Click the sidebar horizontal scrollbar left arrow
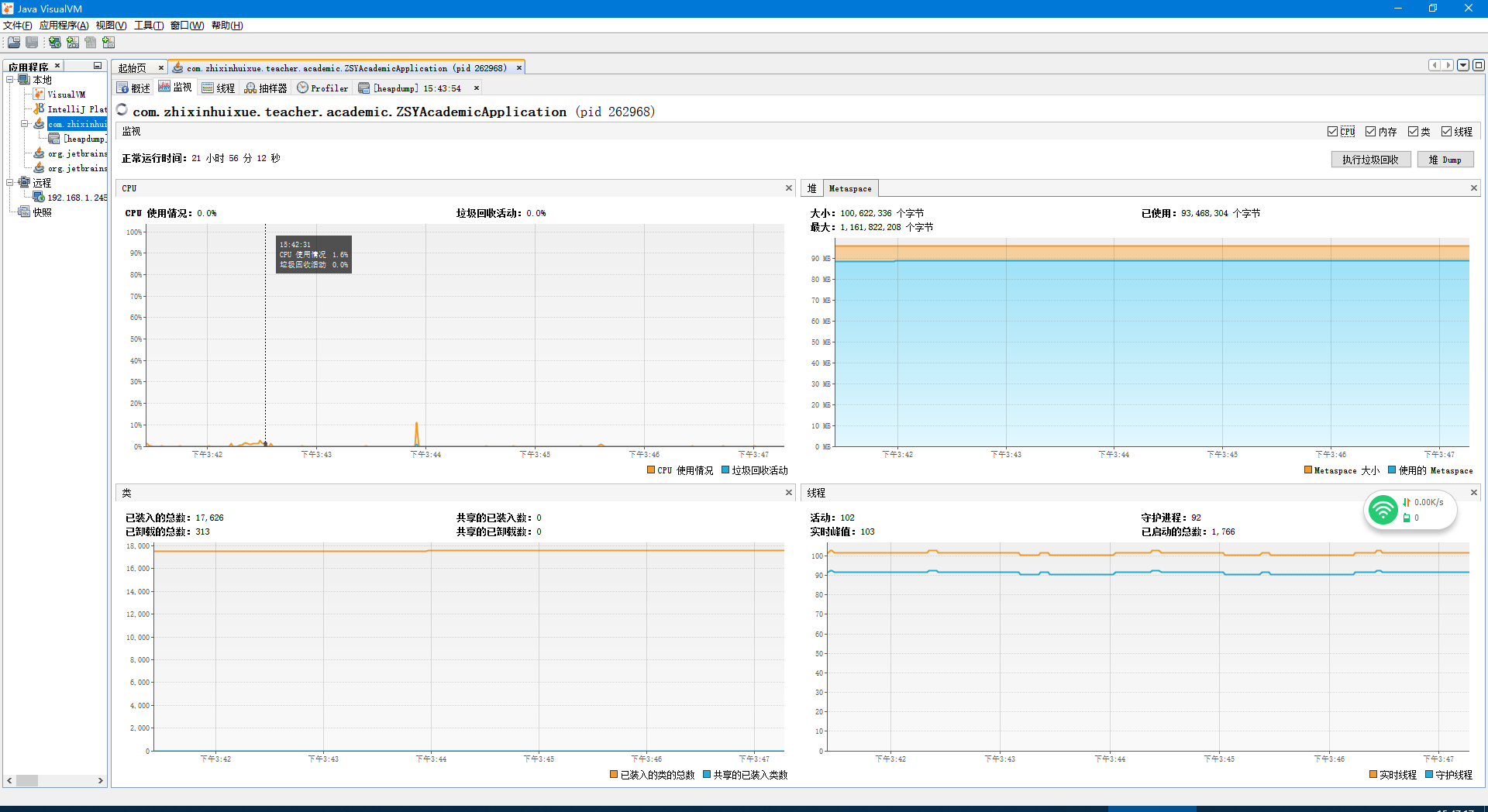 pos(9,780)
